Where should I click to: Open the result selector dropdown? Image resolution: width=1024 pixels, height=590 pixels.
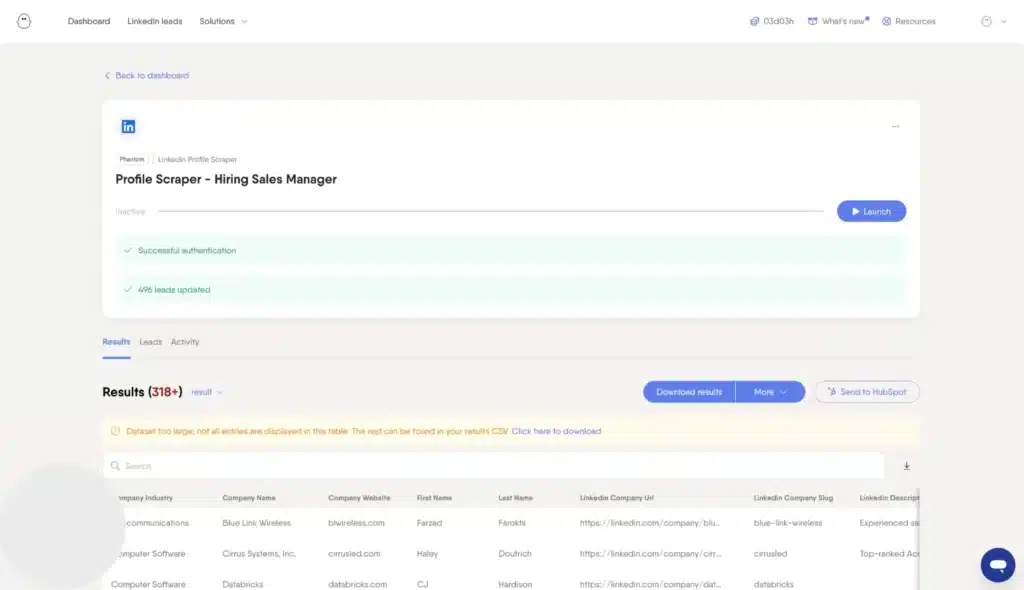coord(207,392)
